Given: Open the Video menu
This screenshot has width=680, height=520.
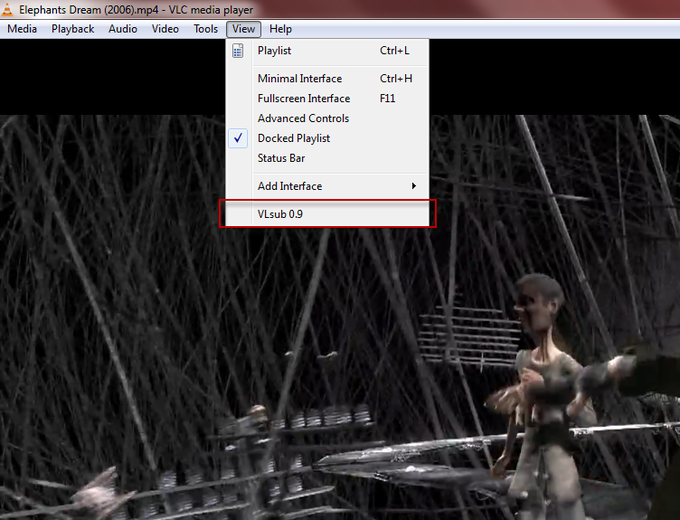Looking at the screenshot, I should coord(165,29).
